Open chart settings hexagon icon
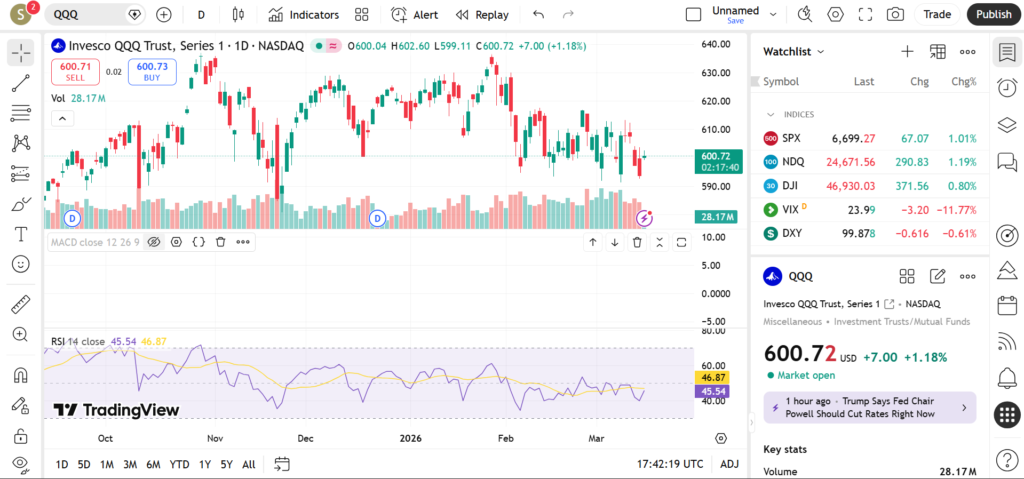This screenshot has width=1024, height=479. [836, 15]
